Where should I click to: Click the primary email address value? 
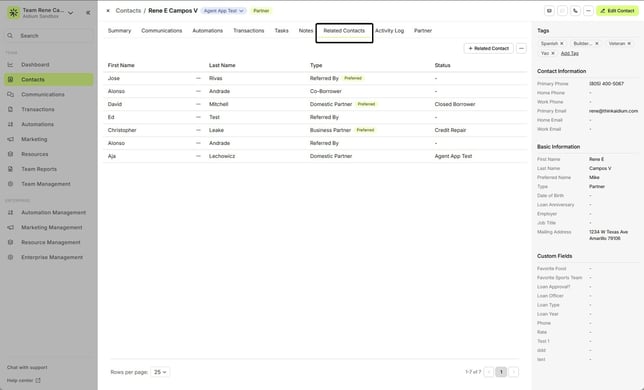click(x=613, y=111)
